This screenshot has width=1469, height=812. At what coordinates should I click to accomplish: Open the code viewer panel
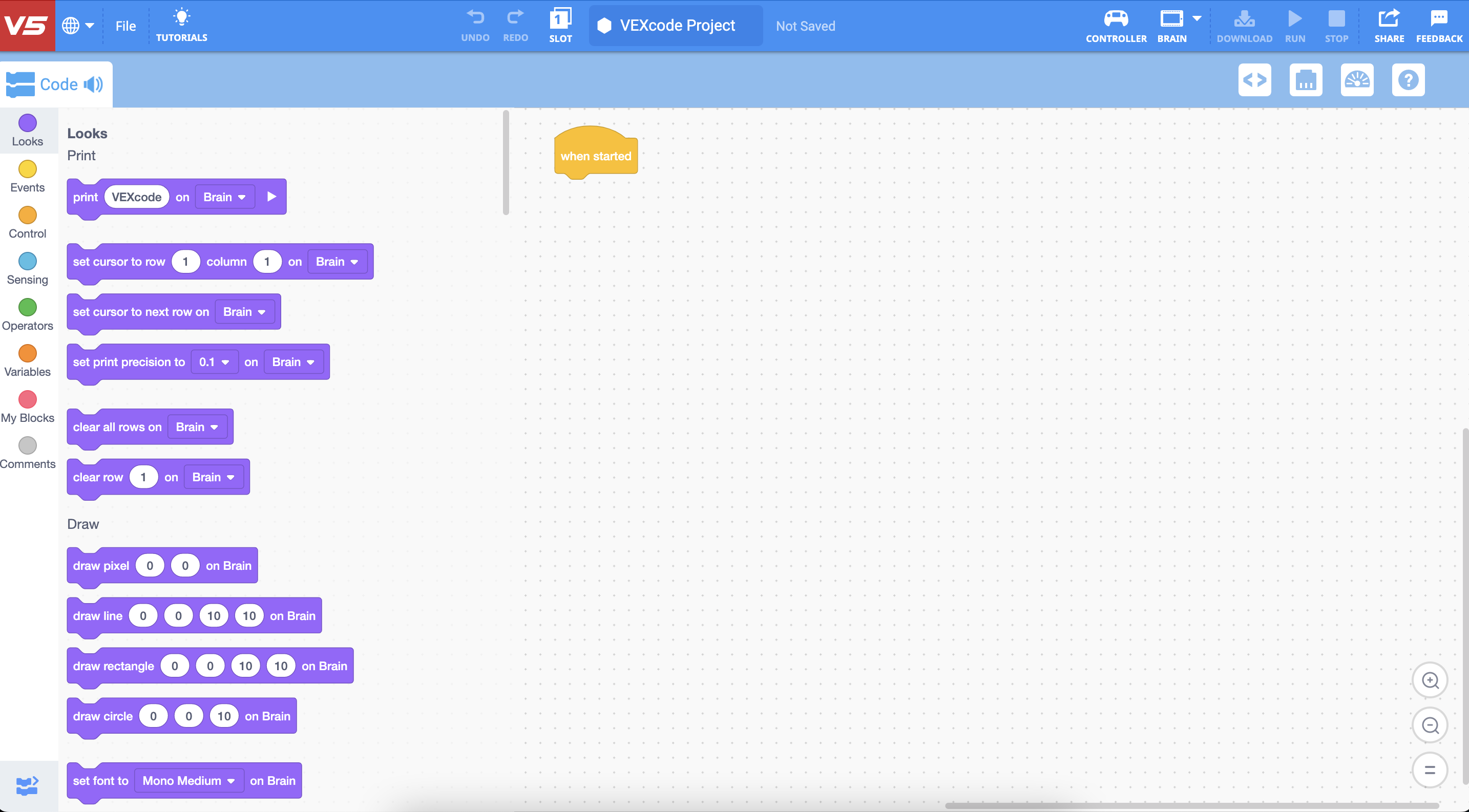[x=1254, y=80]
